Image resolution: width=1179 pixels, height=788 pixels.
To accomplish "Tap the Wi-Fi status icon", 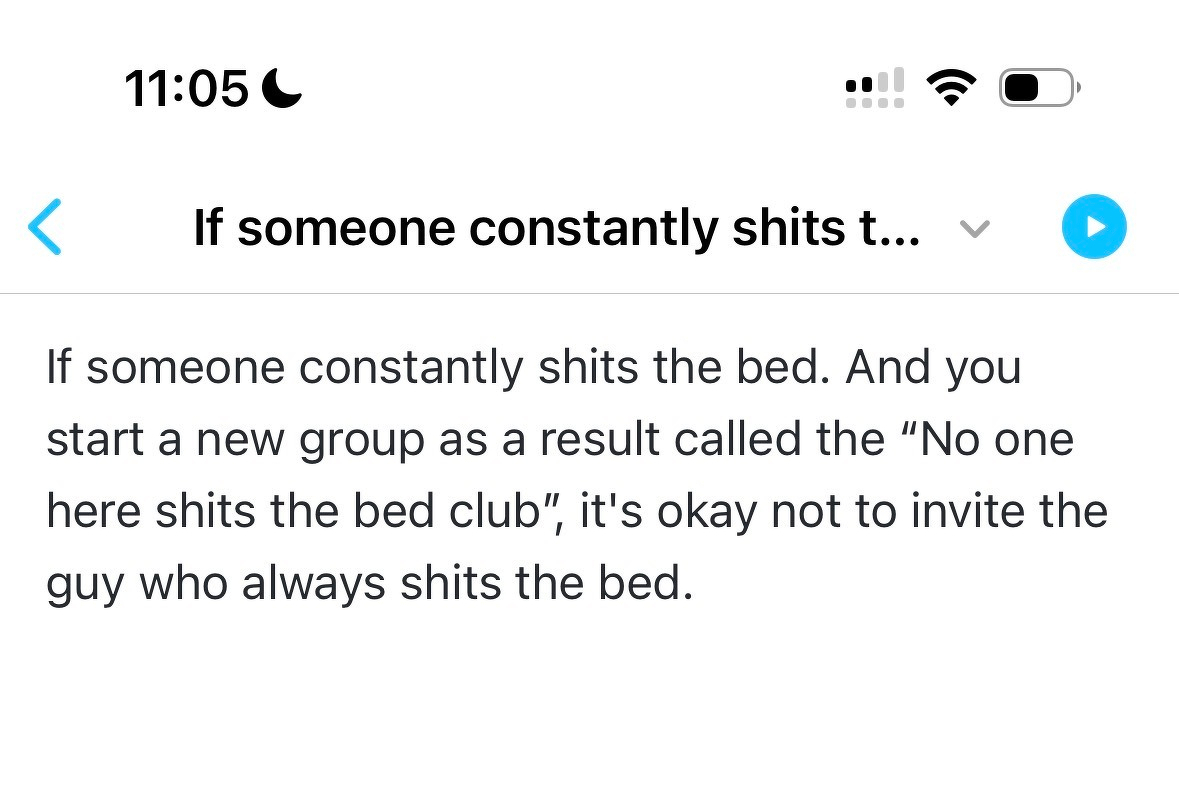I will 953,87.
